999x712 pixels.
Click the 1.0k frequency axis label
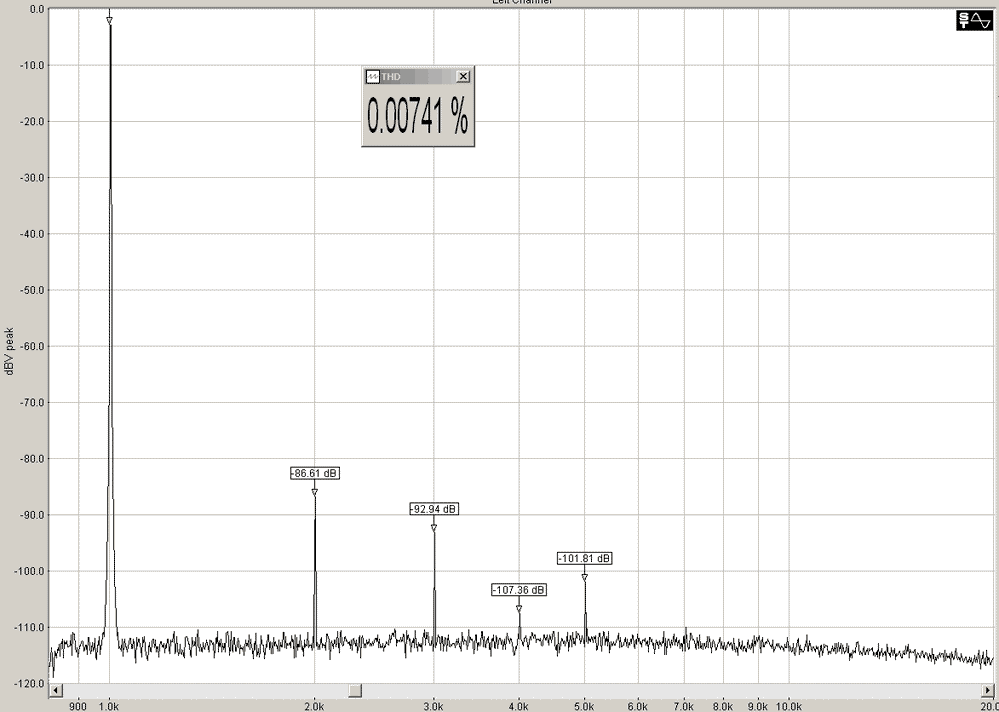pos(110,706)
